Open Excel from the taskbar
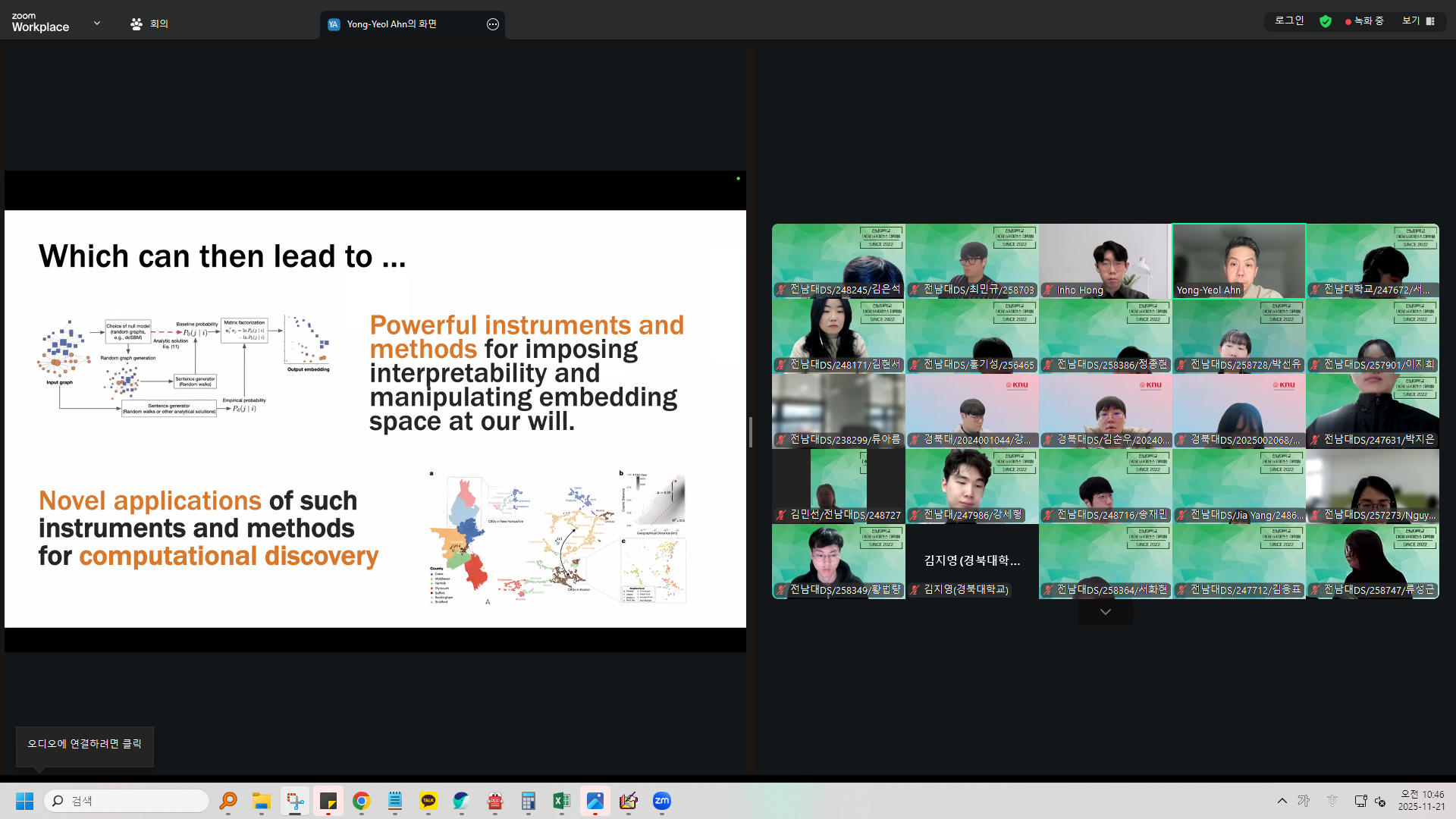1456x819 pixels. (x=561, y=801)
